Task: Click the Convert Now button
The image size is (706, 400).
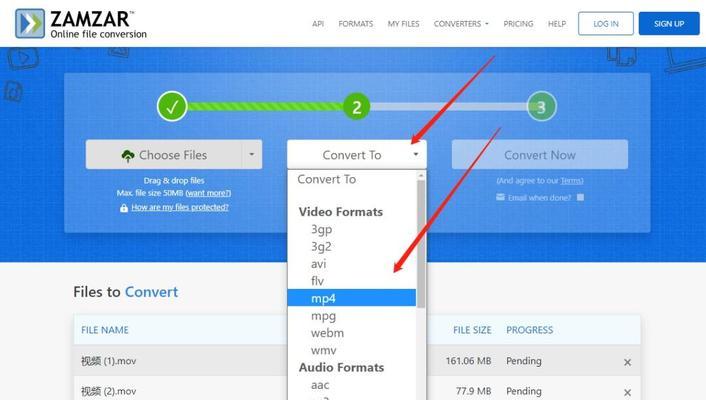Action: pos(540,155)
